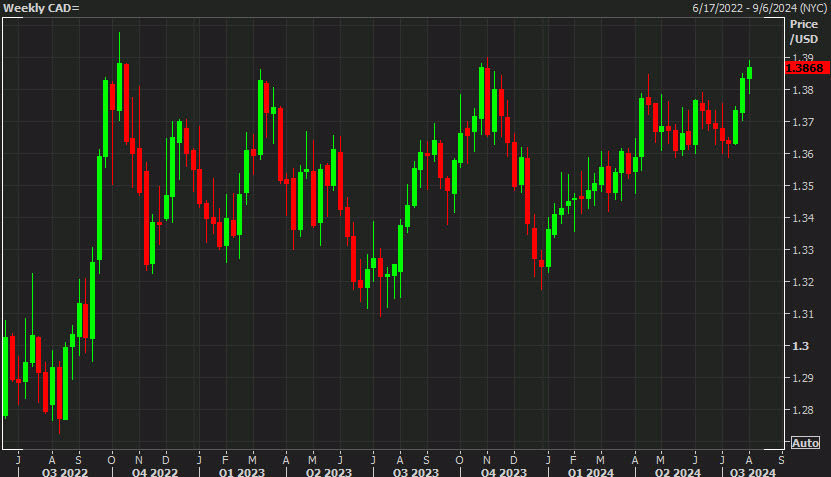The width and height of the screenshot is (831, 477).
Task: Click the F month label above Q1 2024
Action: [573, 460]
